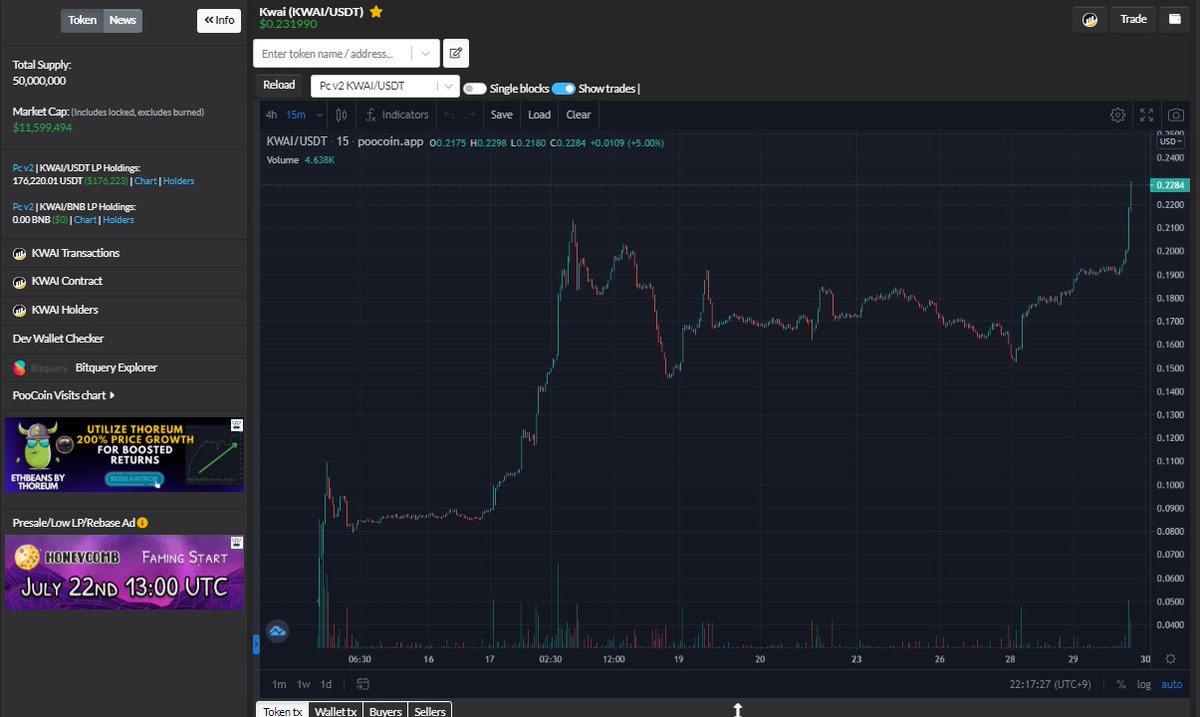This screenshot has height=717, width=1200.
Task: Toggle log scale on the chart
Action: coord(1144,684)
